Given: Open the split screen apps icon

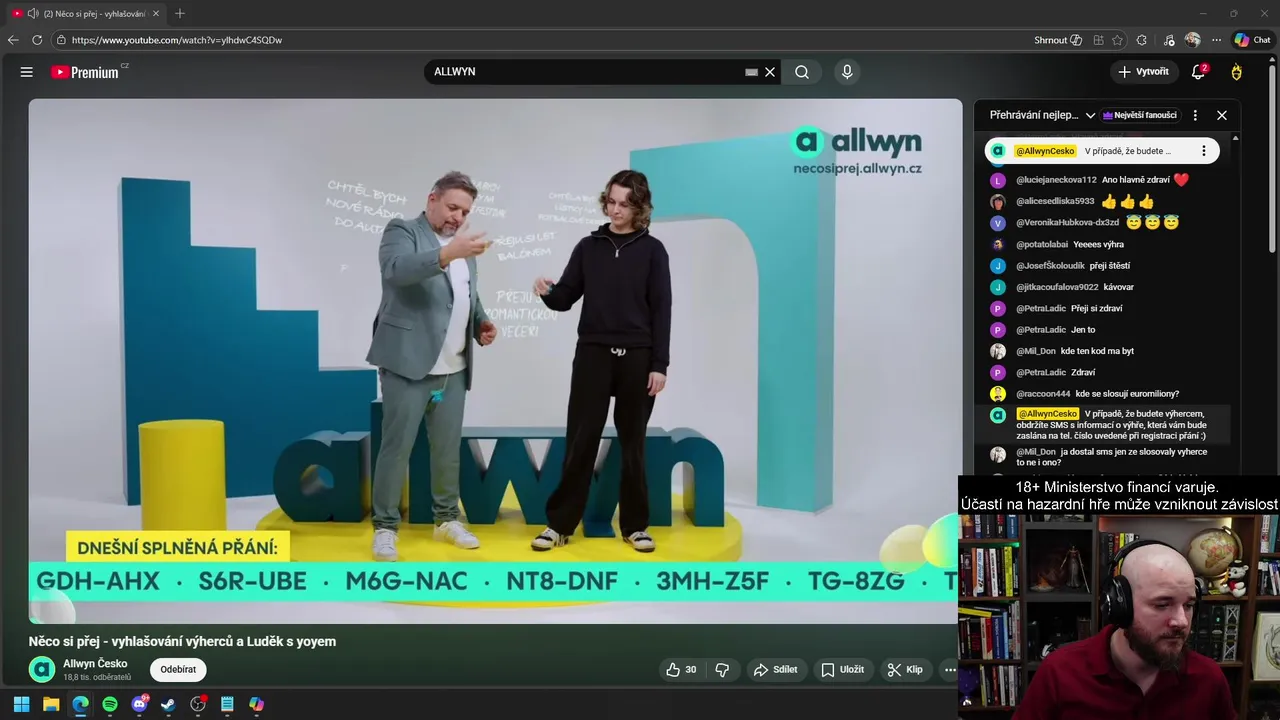Looking at the screenshot, I should coord(1099,40).
